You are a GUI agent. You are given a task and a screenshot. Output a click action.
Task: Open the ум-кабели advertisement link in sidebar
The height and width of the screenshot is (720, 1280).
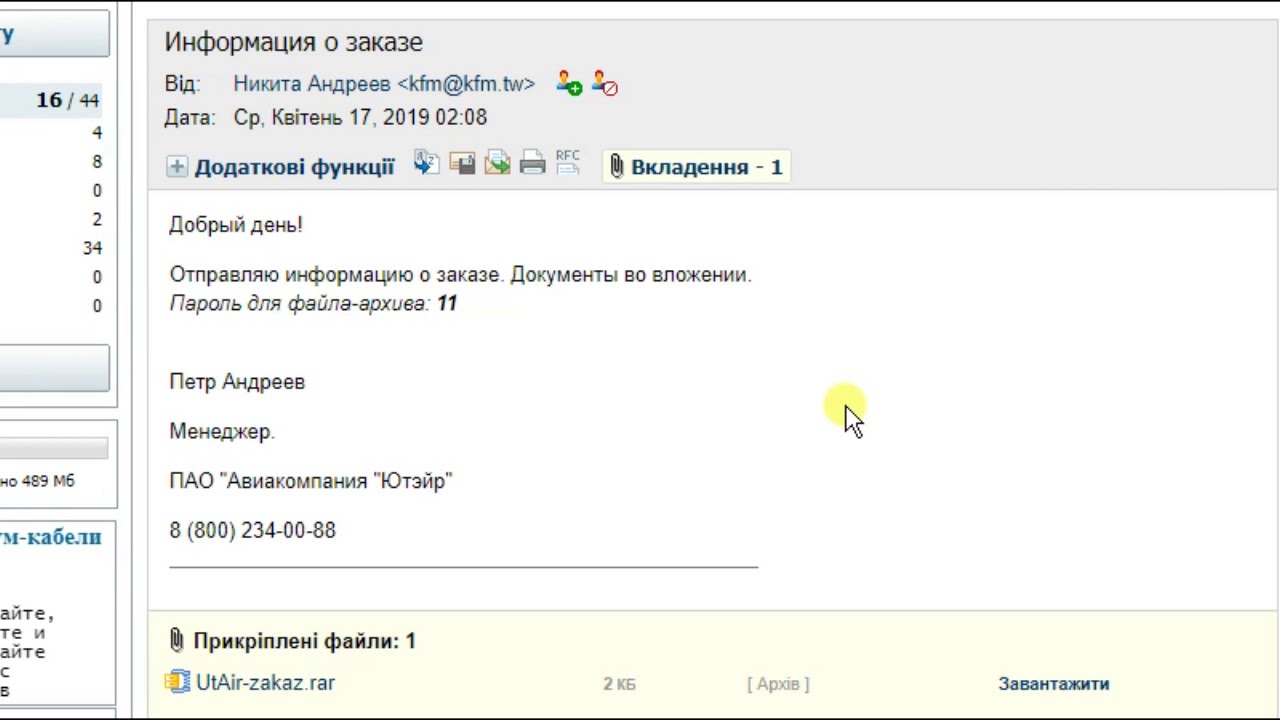coord(50,537)
